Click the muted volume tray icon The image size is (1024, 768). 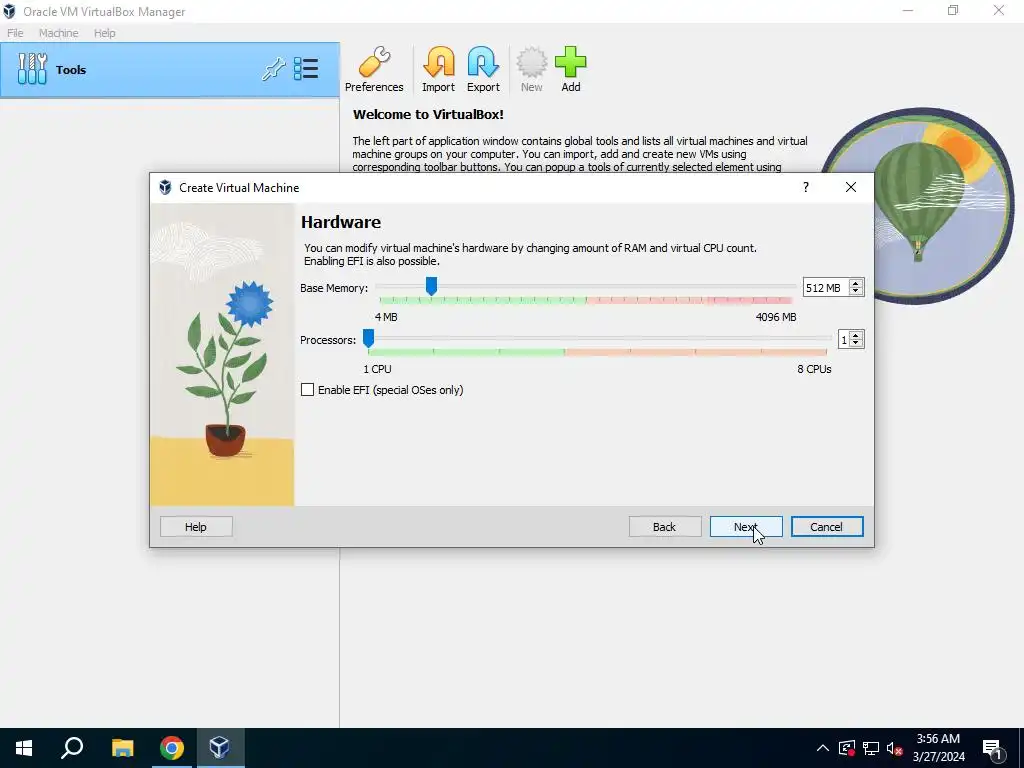tap(895, 748)
